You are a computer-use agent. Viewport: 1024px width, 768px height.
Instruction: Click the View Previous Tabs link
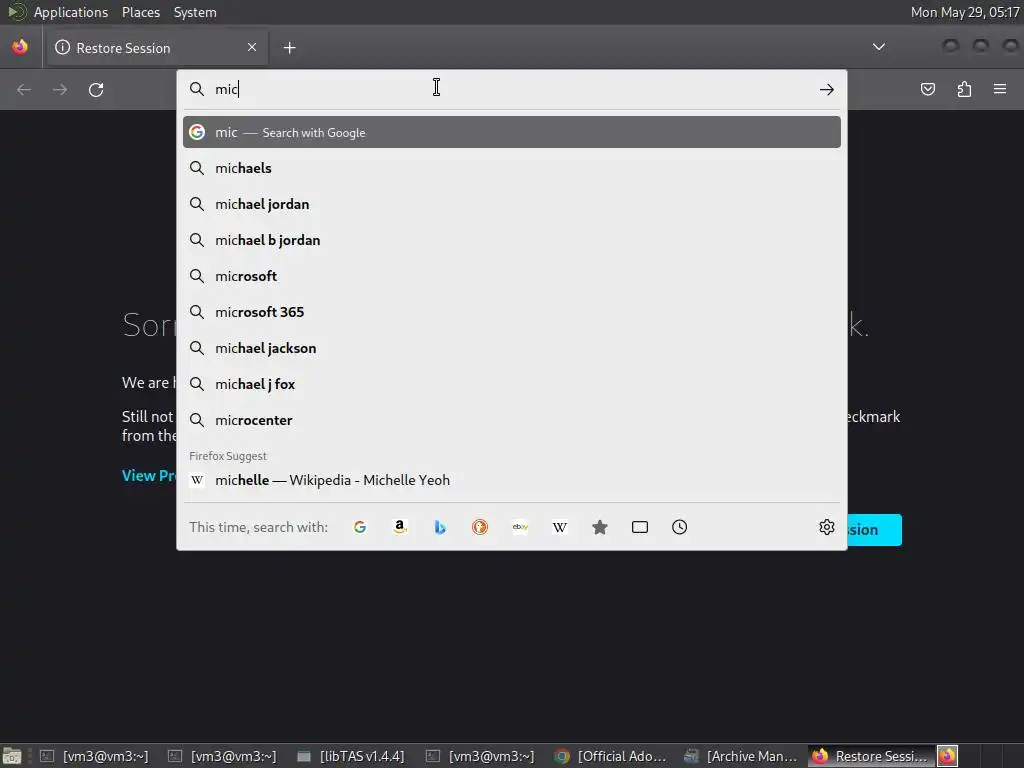tap(149, 475)
